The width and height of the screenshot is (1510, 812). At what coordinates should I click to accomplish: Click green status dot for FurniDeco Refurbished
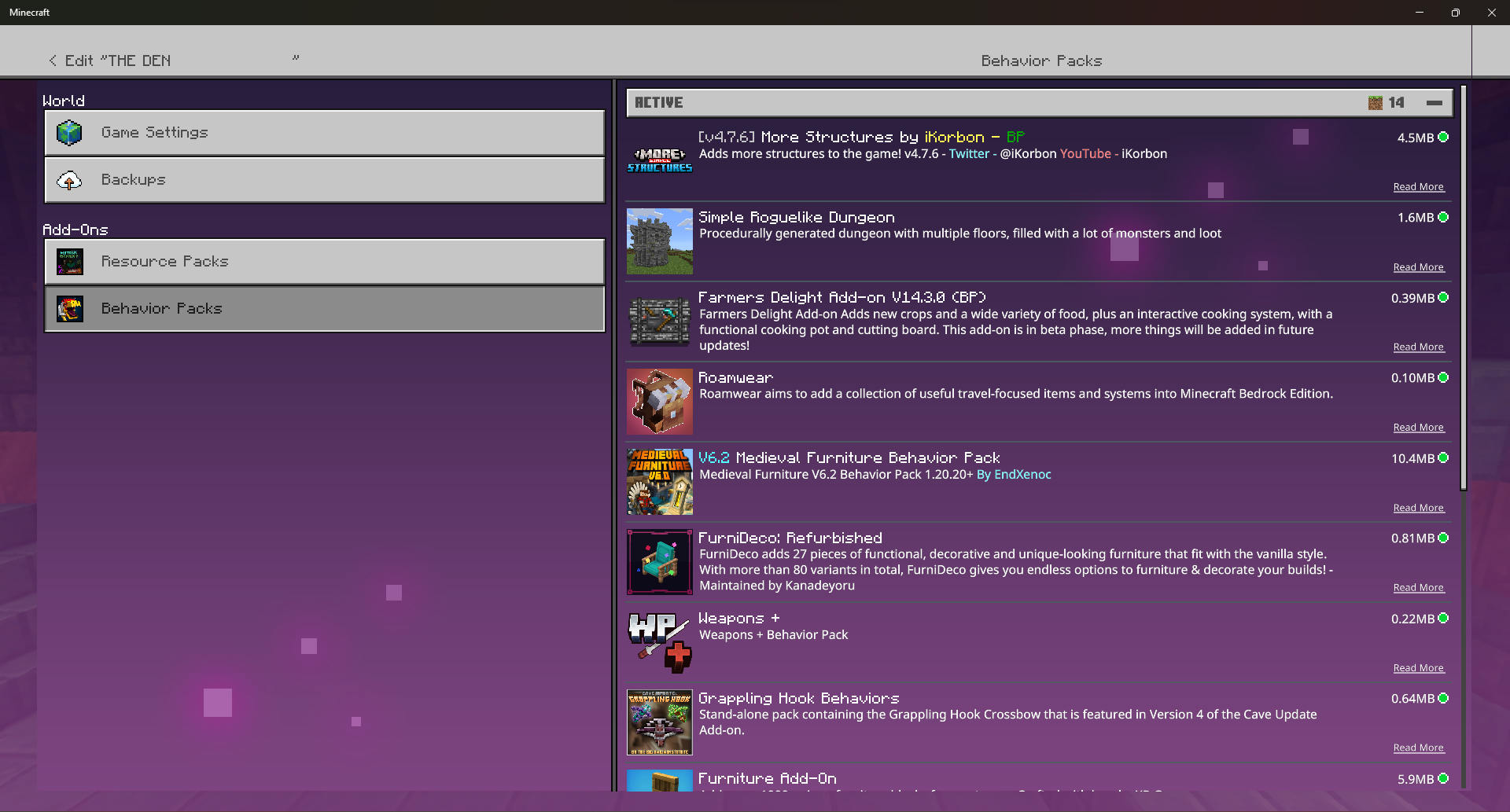click(x=1443, y=538)
